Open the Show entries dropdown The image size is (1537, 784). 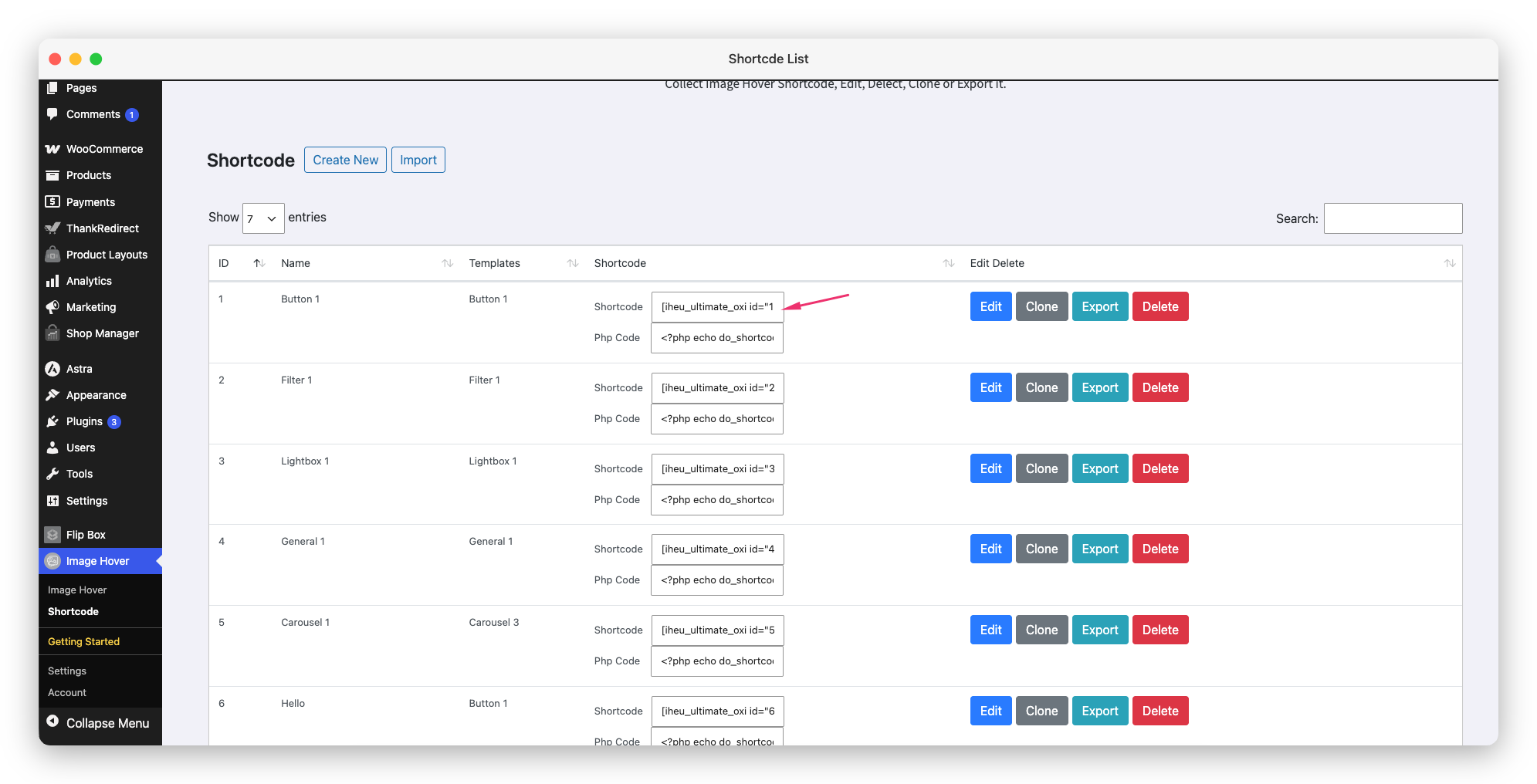(x=263, y=218)
